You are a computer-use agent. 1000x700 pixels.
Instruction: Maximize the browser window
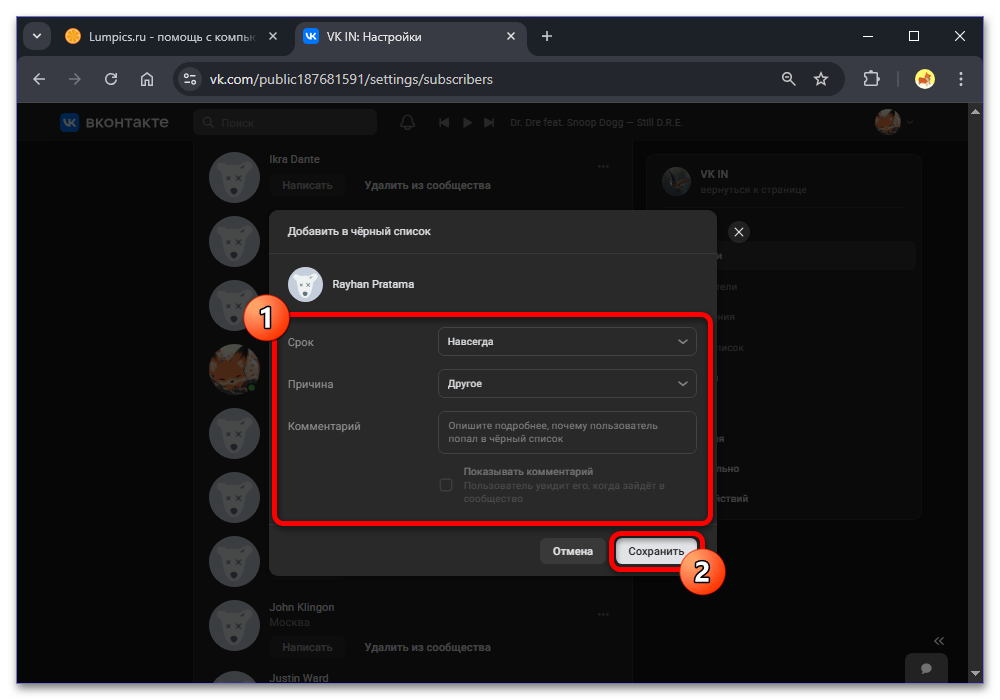click(914, 36)
